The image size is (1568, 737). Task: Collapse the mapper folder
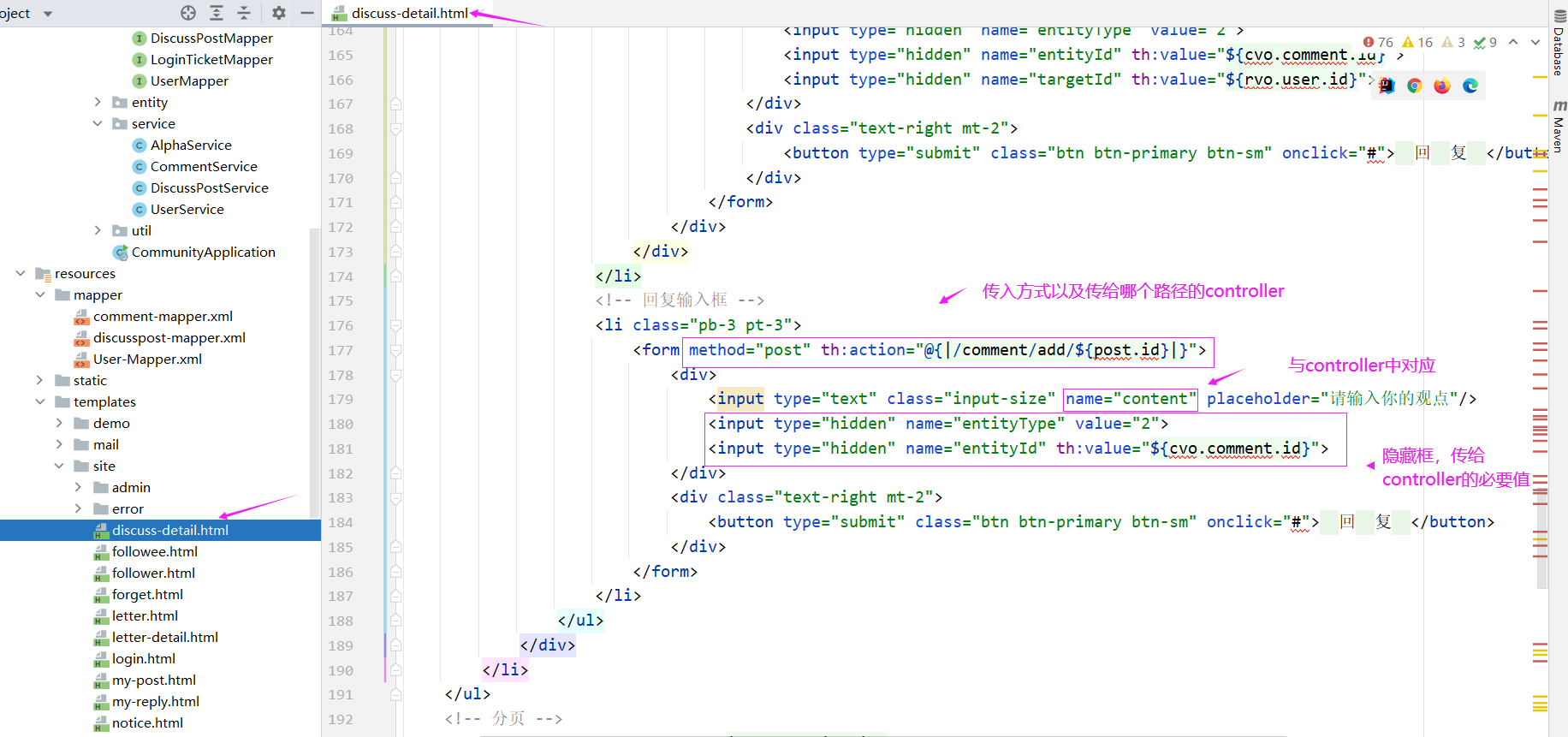39,294
